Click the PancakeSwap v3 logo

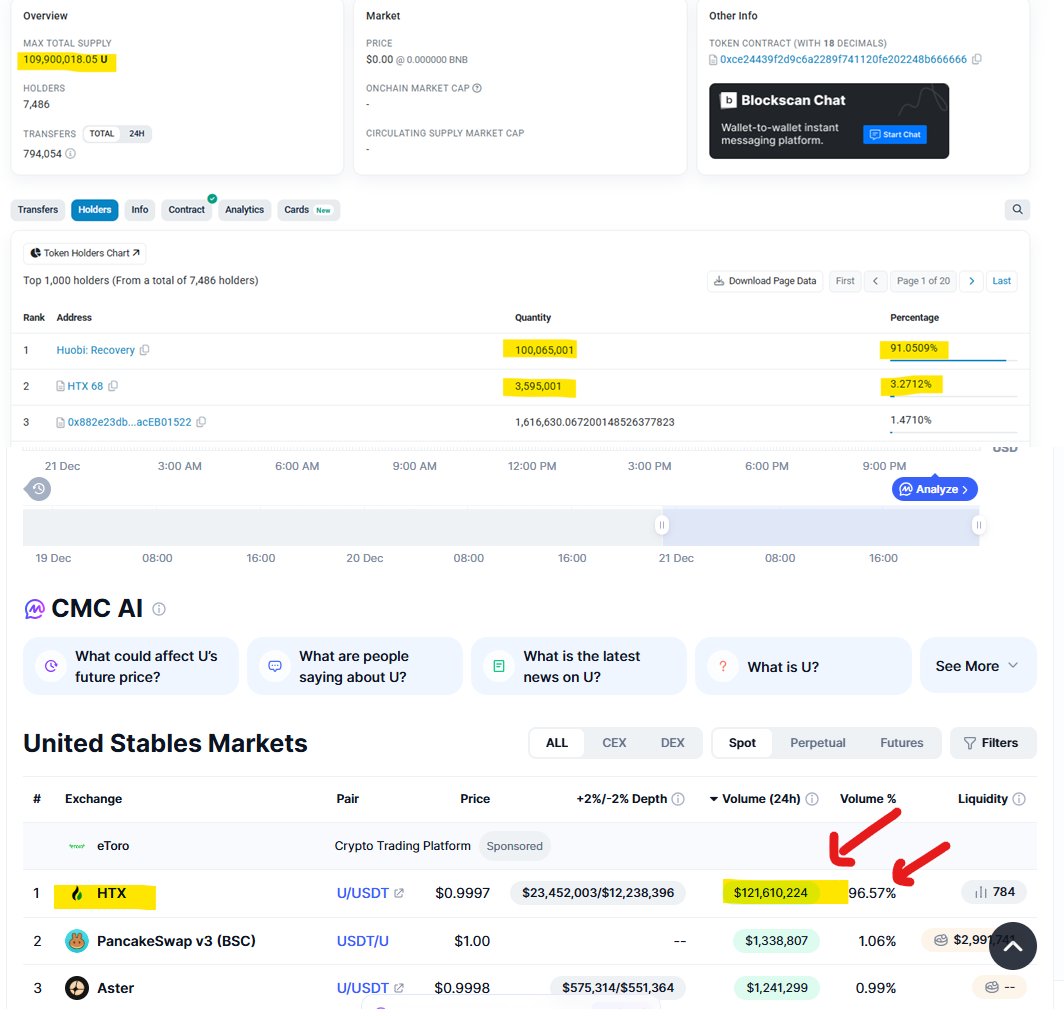(77, 941)
